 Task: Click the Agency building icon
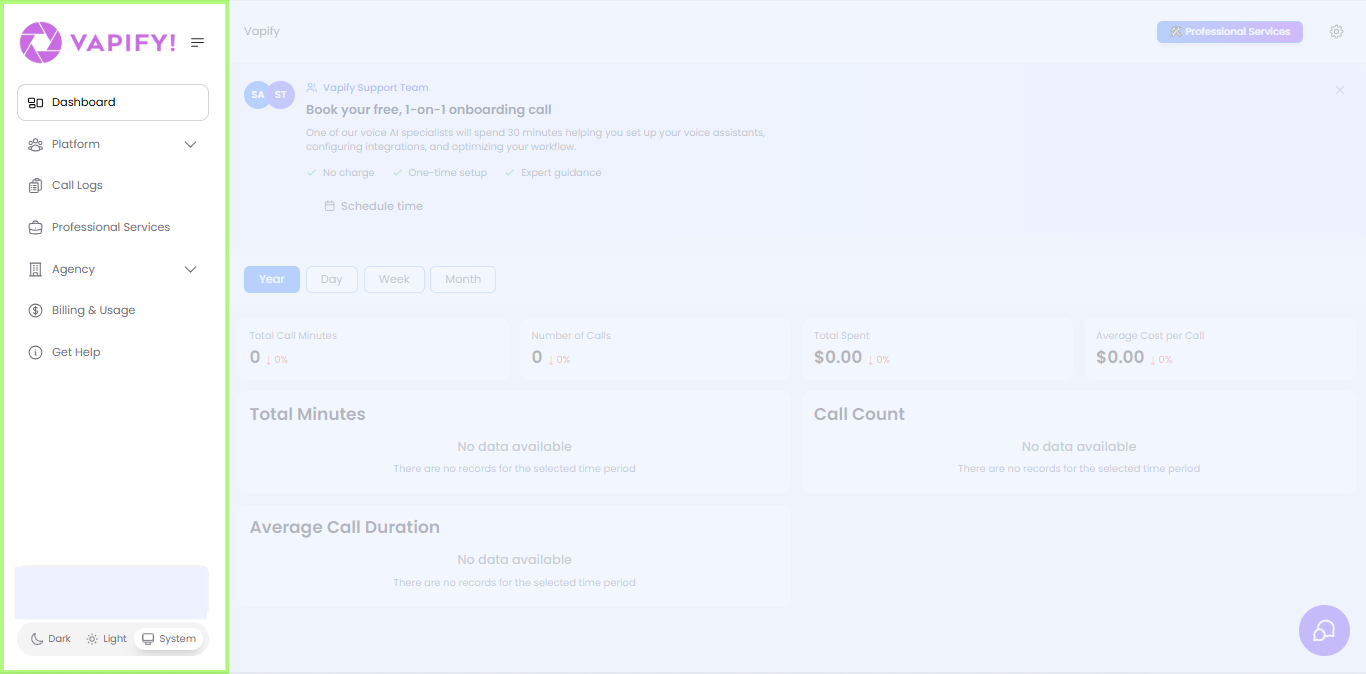[35, 269]
